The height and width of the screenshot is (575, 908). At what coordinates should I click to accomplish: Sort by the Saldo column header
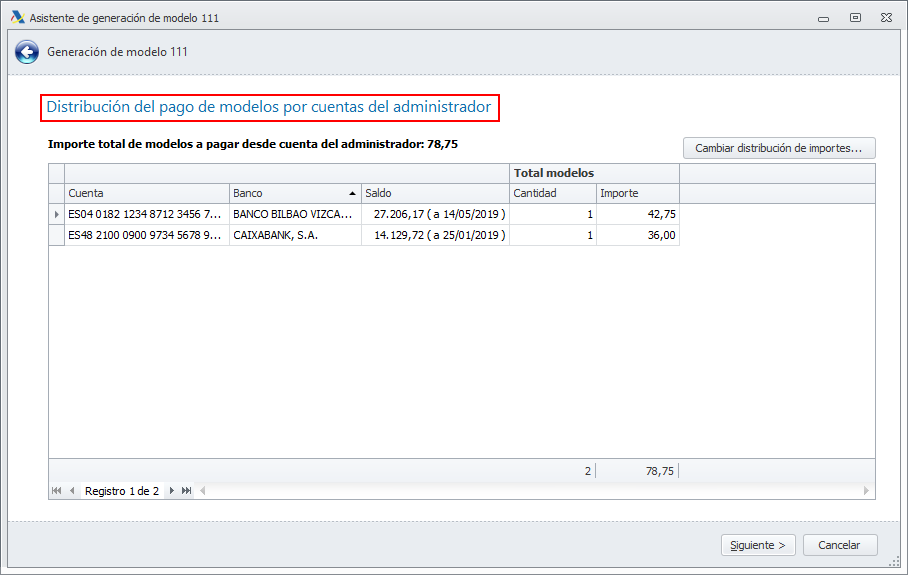pyautogui.click(x=435, y=193)
